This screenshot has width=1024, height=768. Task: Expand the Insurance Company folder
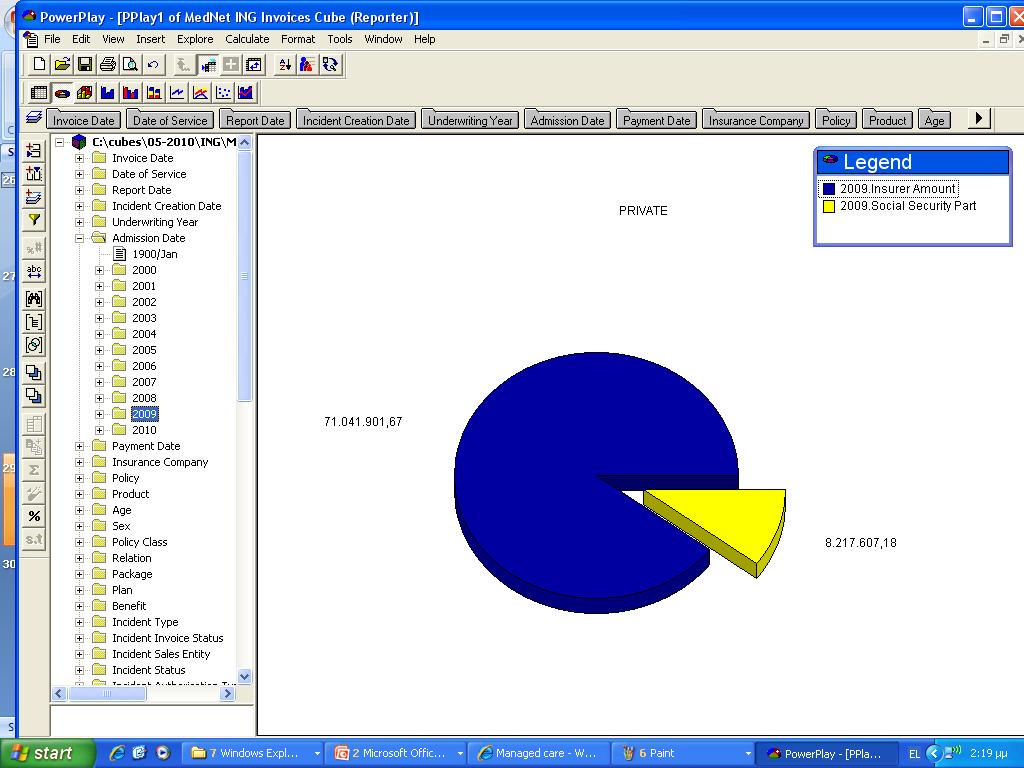(79, 462)
